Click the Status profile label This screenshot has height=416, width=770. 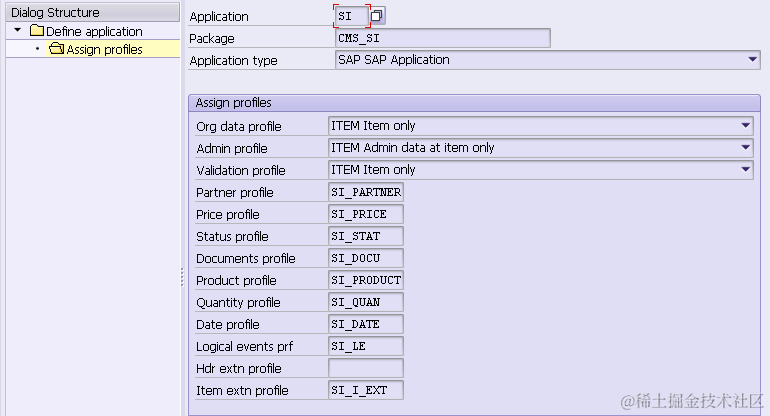tap(232, 236)
